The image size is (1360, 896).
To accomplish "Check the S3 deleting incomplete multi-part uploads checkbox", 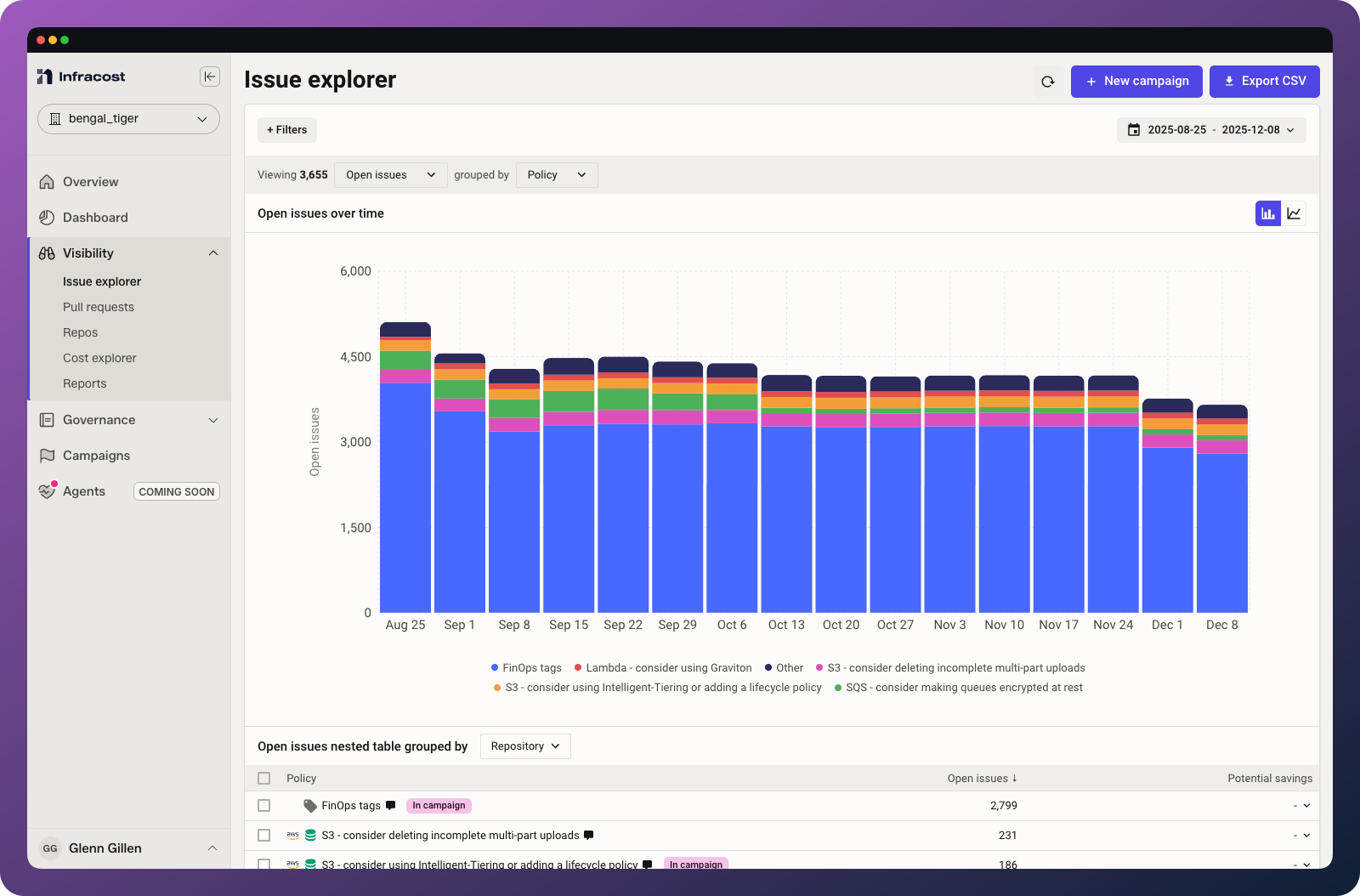I will pos(264,836).
